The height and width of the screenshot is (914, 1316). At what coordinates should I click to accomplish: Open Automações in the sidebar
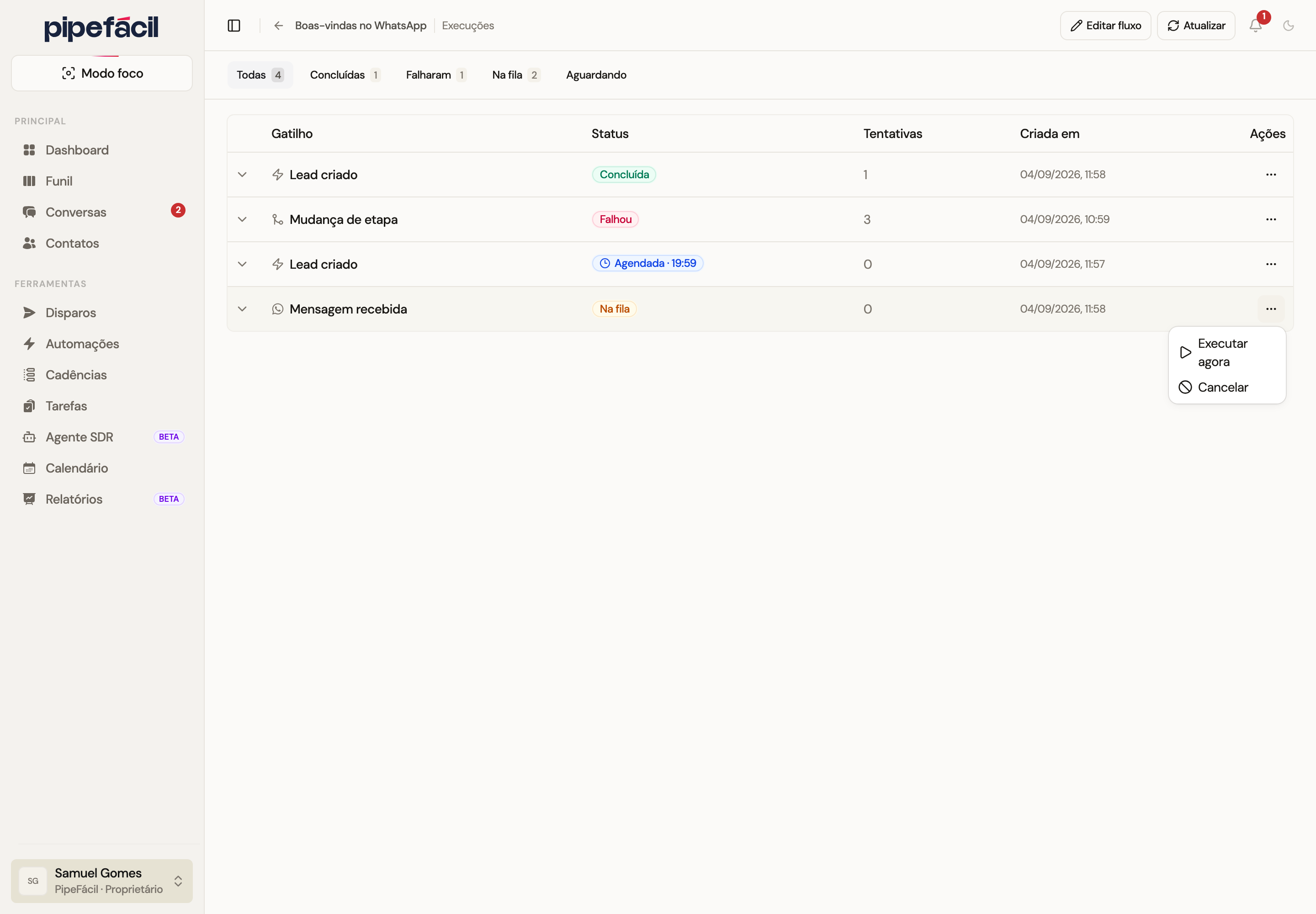click(x=102, y=344)
